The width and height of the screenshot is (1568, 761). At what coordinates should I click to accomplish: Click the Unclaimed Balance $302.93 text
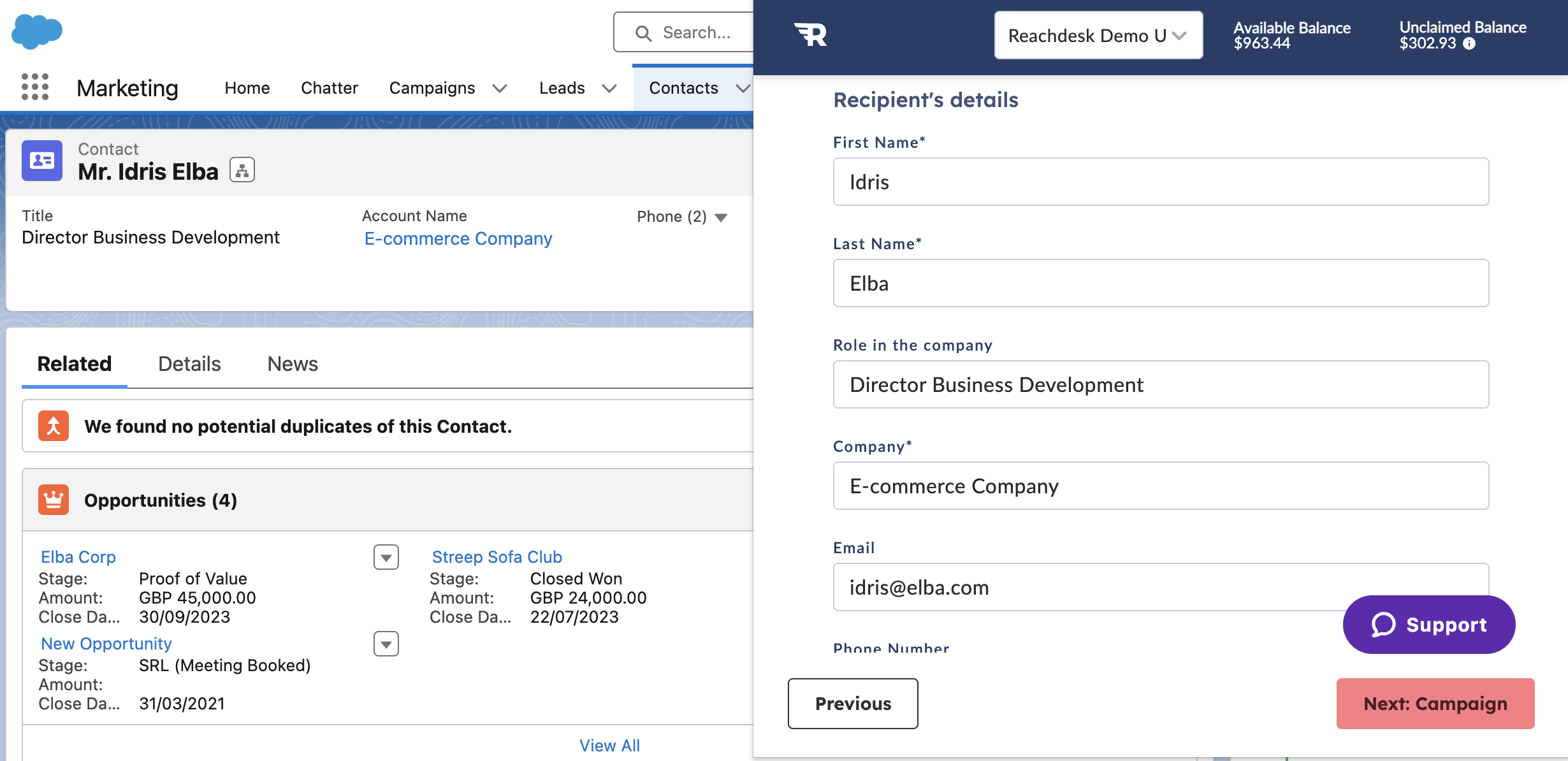(x=1462, y=35)
